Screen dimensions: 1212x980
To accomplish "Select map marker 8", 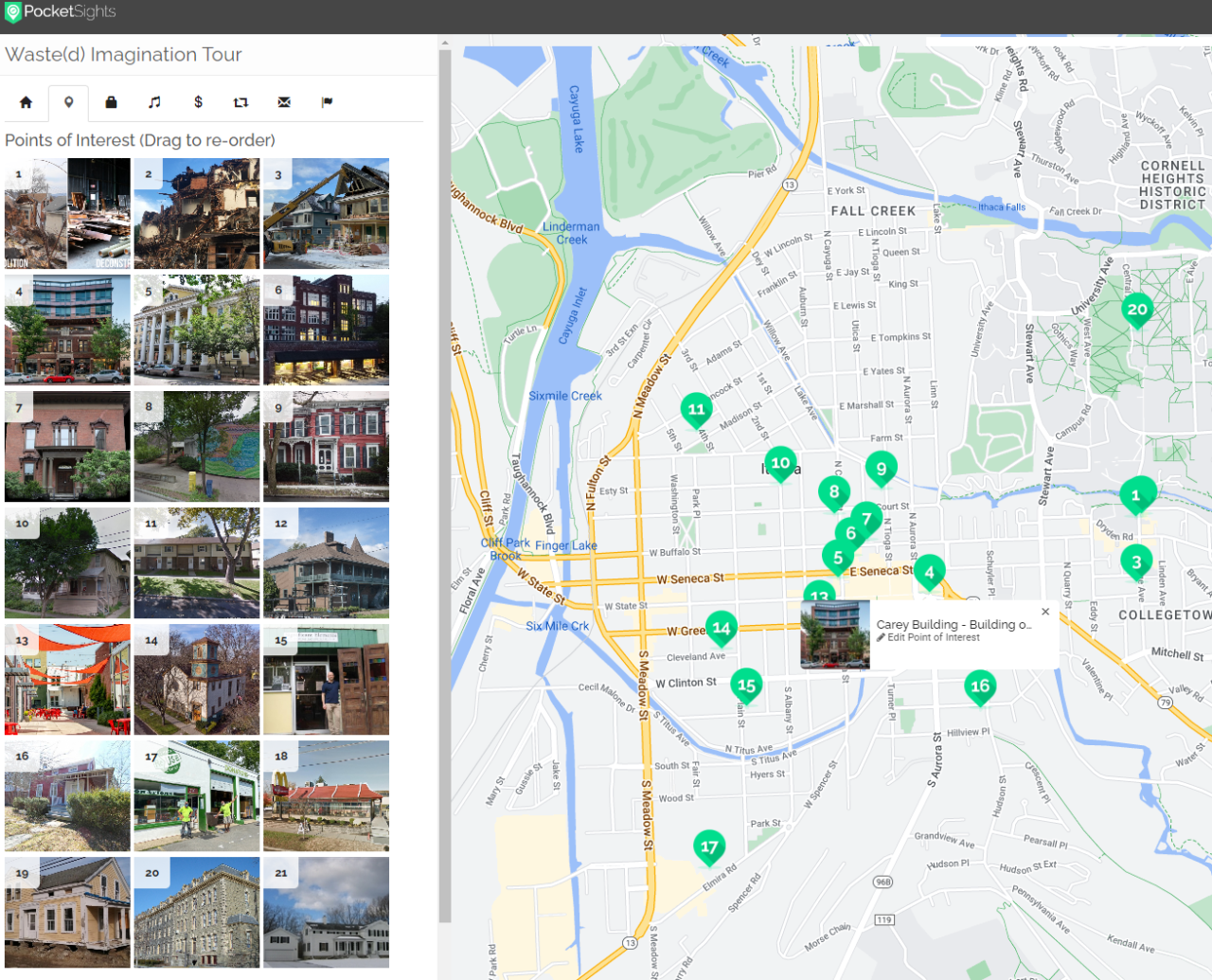I will [x=834, y=493].
